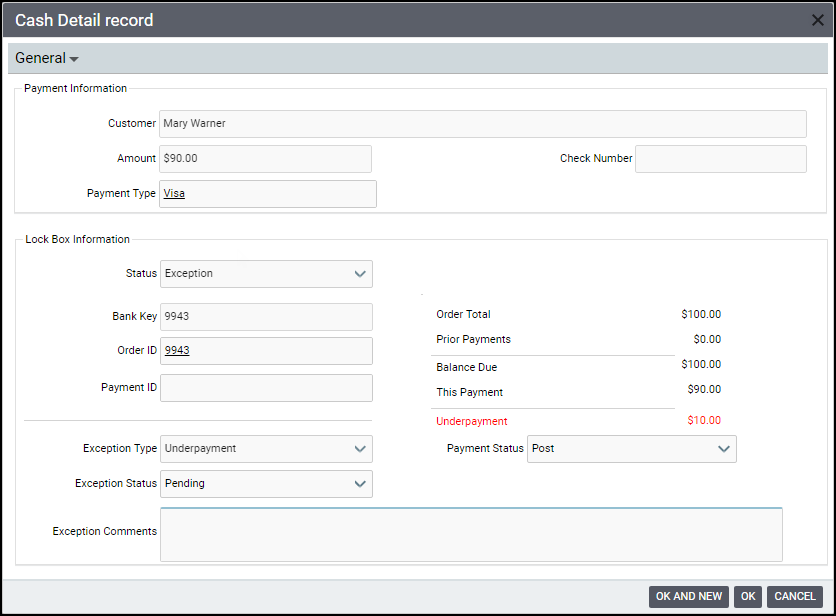
Task: Focus the Amount field showing $90.00
Action: point(265,159)
